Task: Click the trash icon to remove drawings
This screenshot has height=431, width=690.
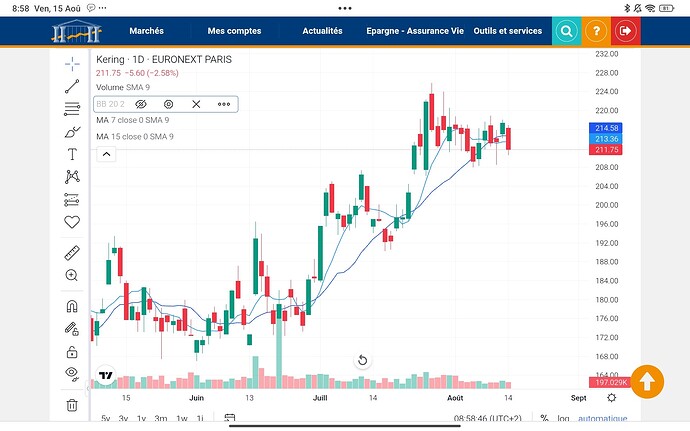Action: 72,405
